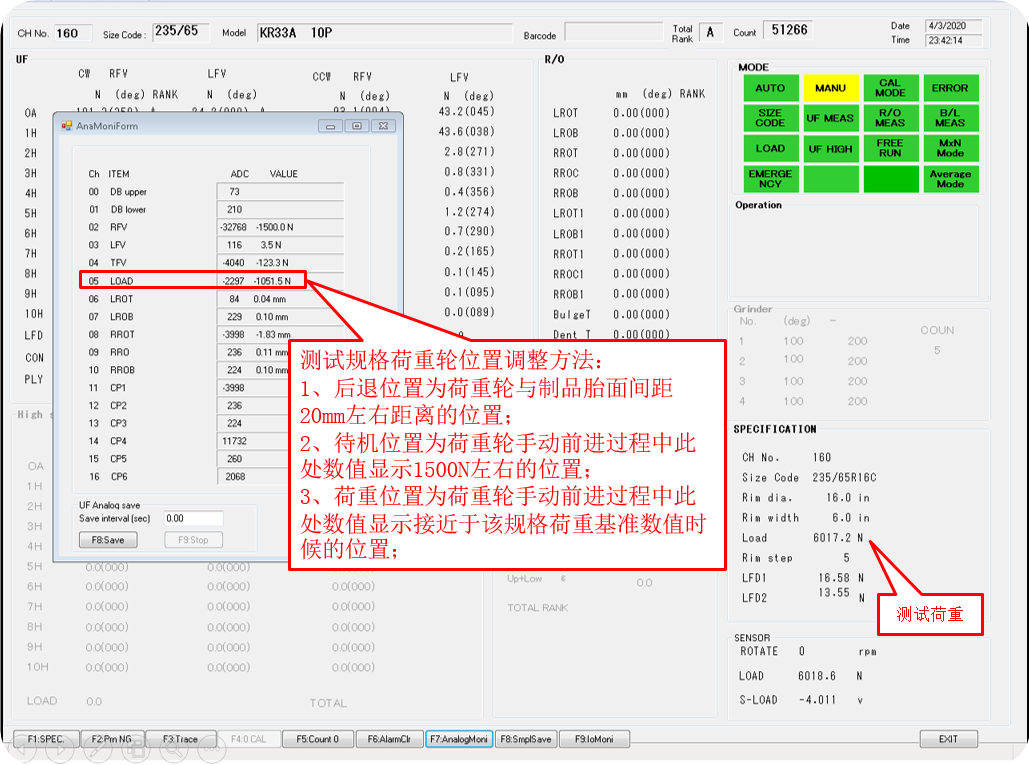
Task: Toggle the AUTO mode tile
Action: point(770,88)
